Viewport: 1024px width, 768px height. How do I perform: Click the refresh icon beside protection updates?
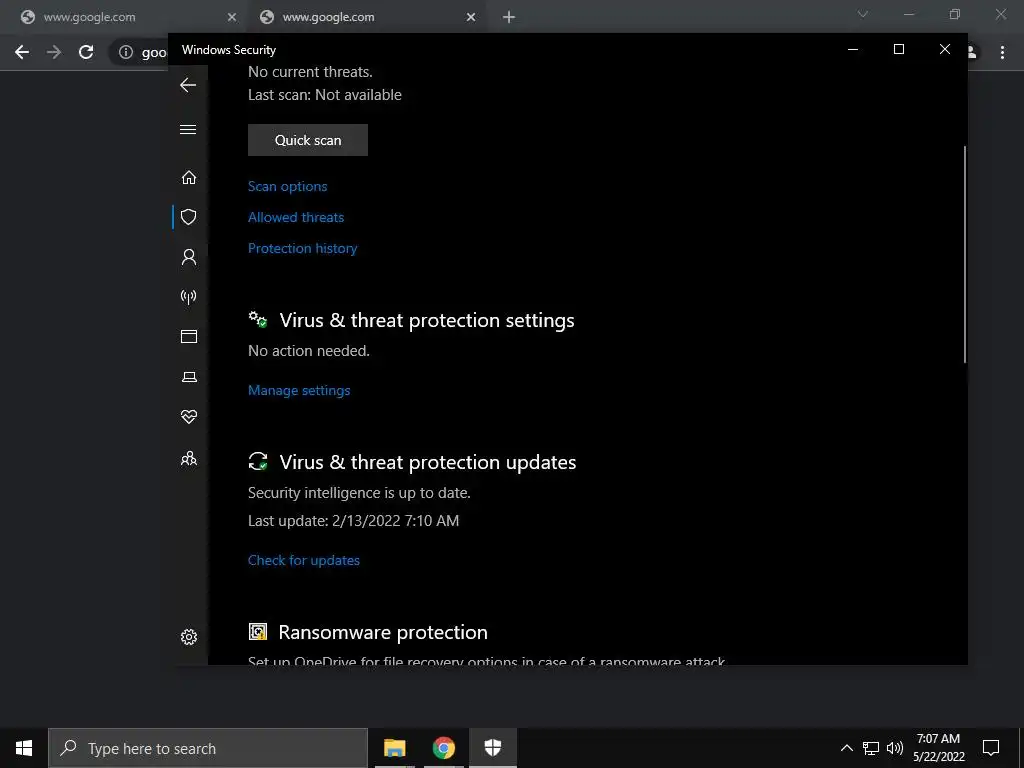[x=258, y=461]
